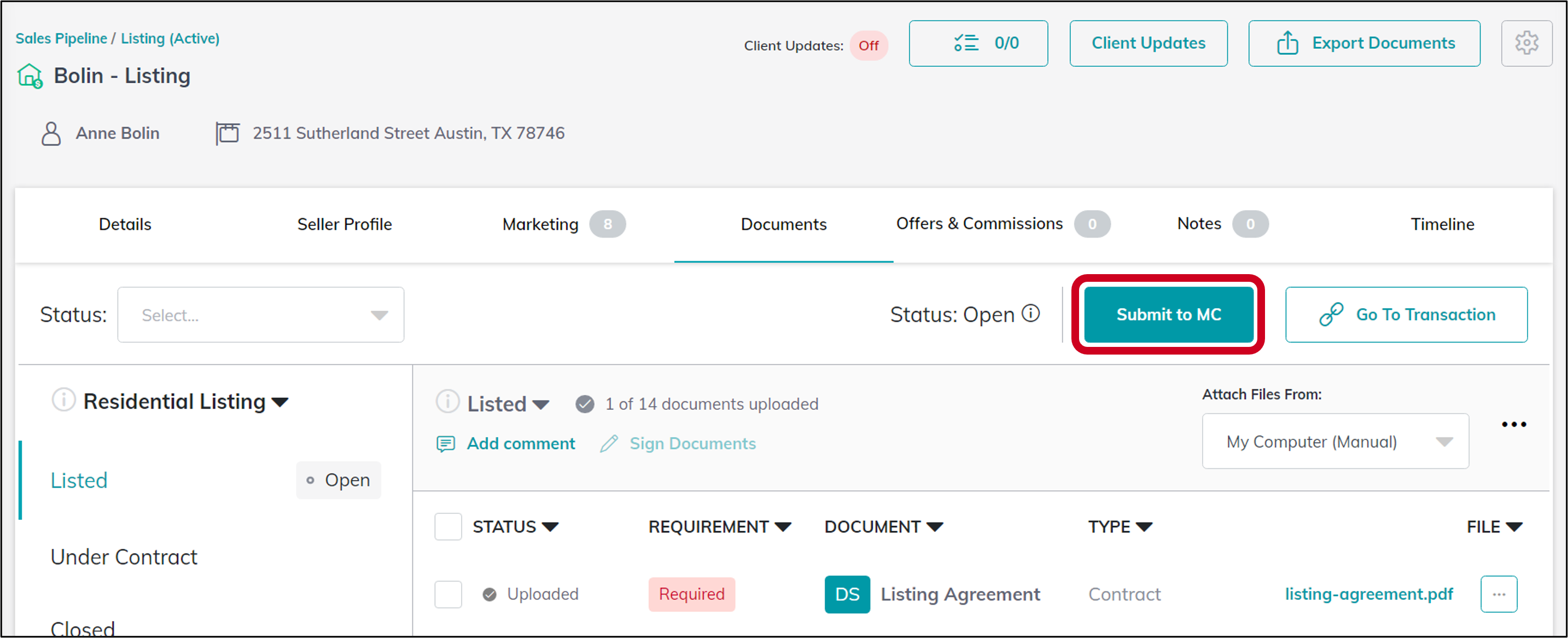Click the pencil icon by Sign Documents
The image size is (1568, 638).
[x=609, y=444]
